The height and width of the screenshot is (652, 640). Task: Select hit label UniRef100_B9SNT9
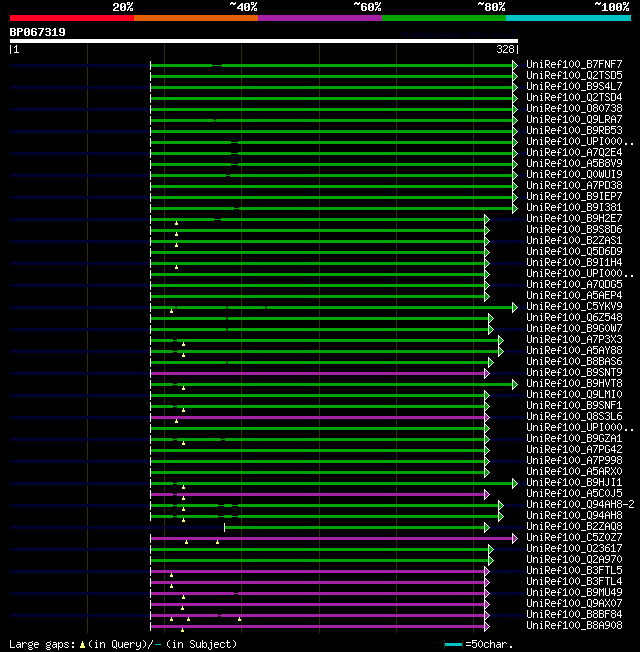pyautogui.click(x=574, y=373)
